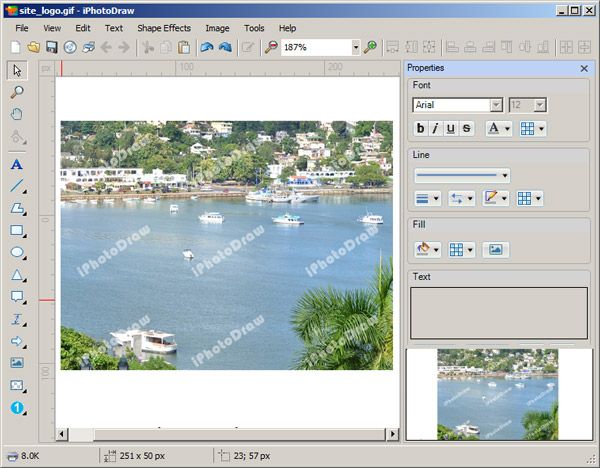Image resolution: width=600 pixels, height=468 pixels.
Task: Toggle bold font style
Action: coord(421,128)
